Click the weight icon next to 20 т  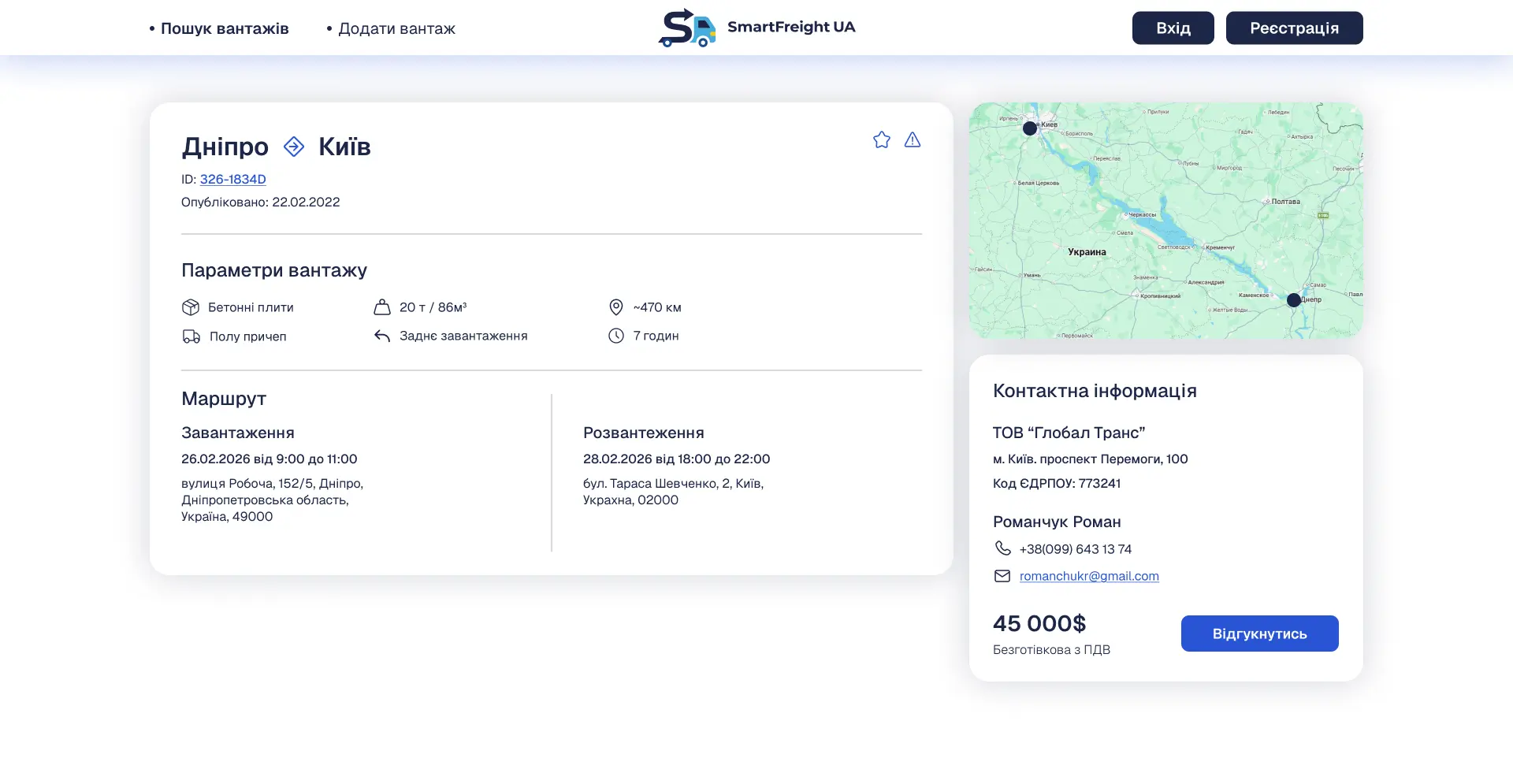coord(382,307)
